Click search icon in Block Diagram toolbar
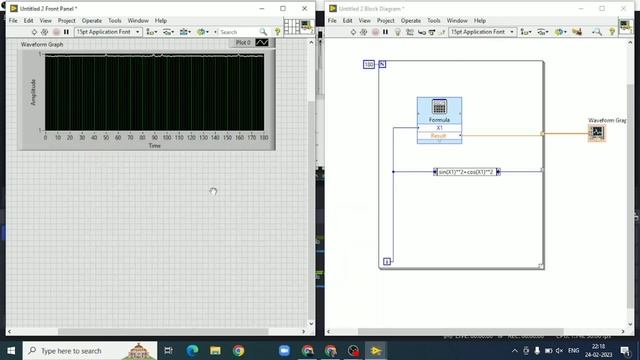The image size is (640, 360). 597,32
